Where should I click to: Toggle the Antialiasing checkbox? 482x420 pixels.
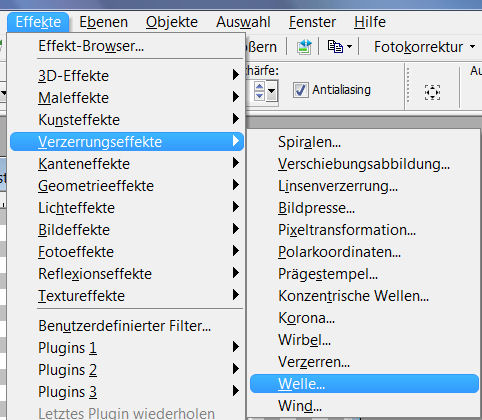coord(300,90)
